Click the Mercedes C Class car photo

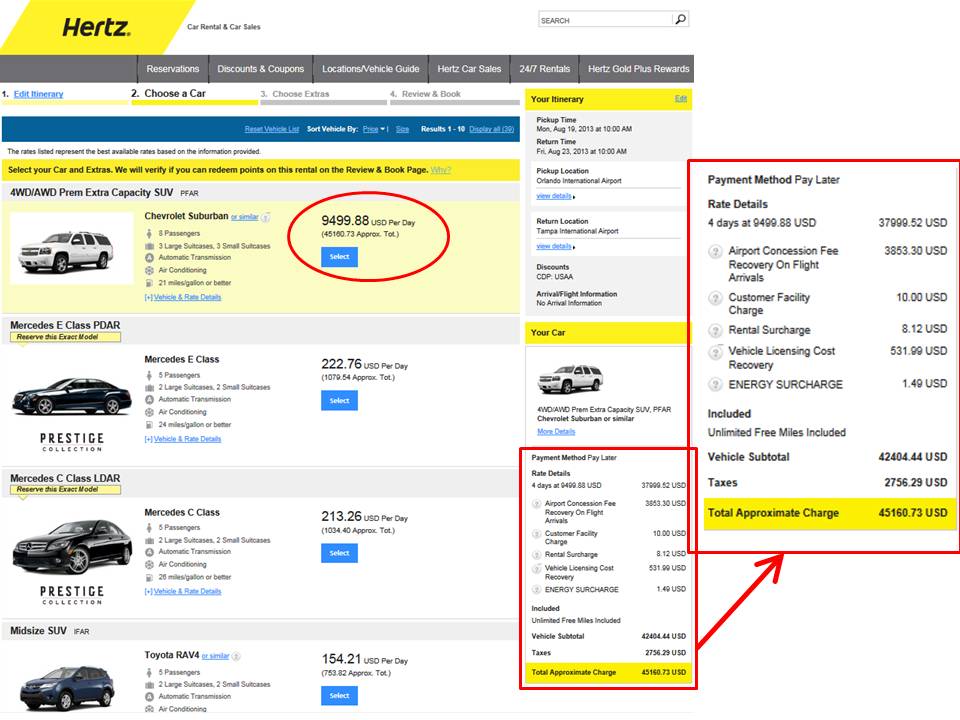click(x=72, y=546)
